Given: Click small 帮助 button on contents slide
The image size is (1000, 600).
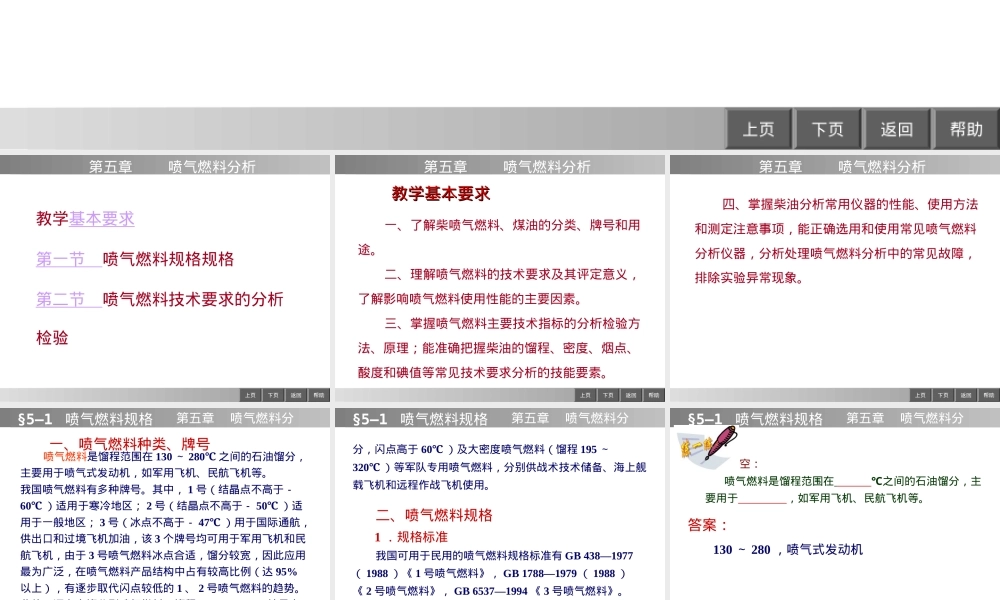Looking at the screenshot, I should tap(319, 395).
